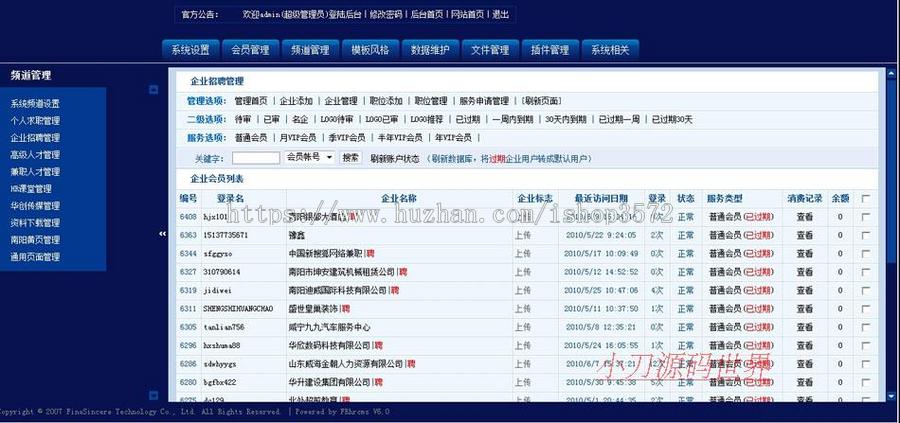900x423 pixels.
Task: Filter by 一周内到期 option
Action: 513,120
